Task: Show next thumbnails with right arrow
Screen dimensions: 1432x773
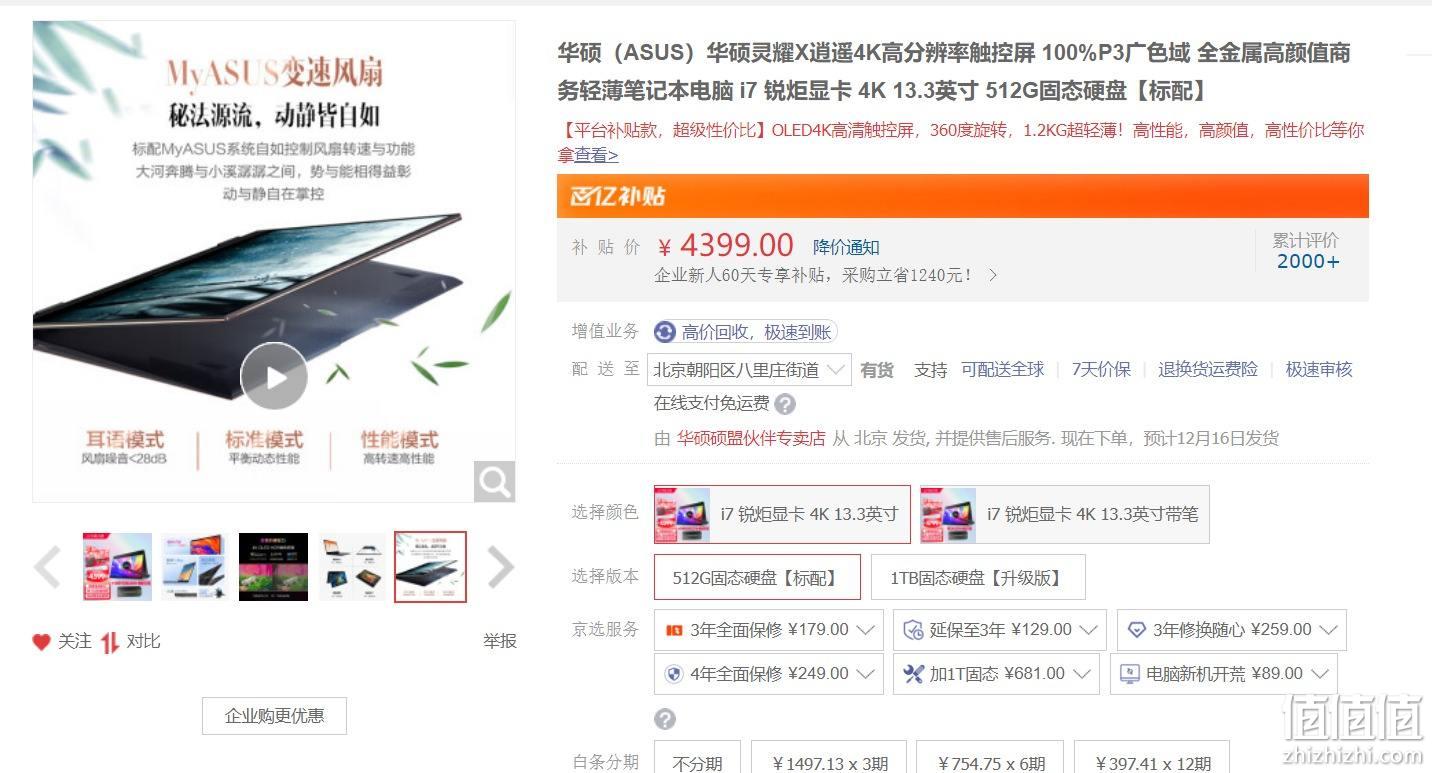Action: (x=500, y=568)
